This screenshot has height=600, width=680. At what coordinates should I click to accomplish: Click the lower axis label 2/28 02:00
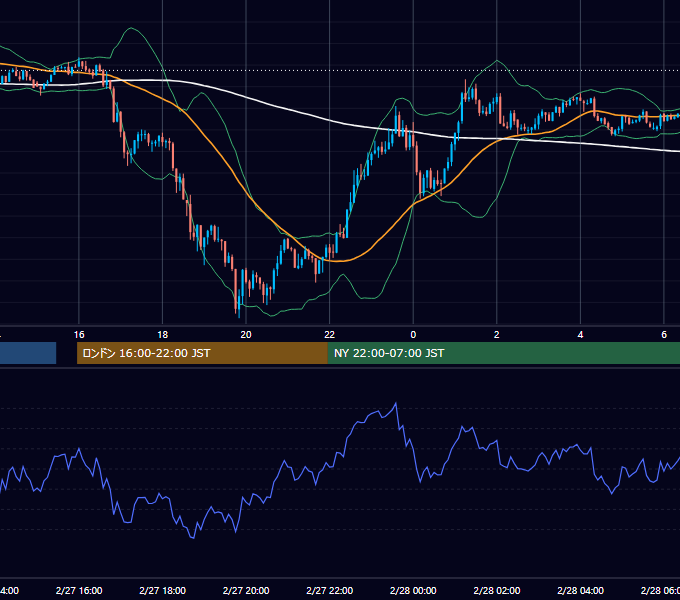(497, 590)
